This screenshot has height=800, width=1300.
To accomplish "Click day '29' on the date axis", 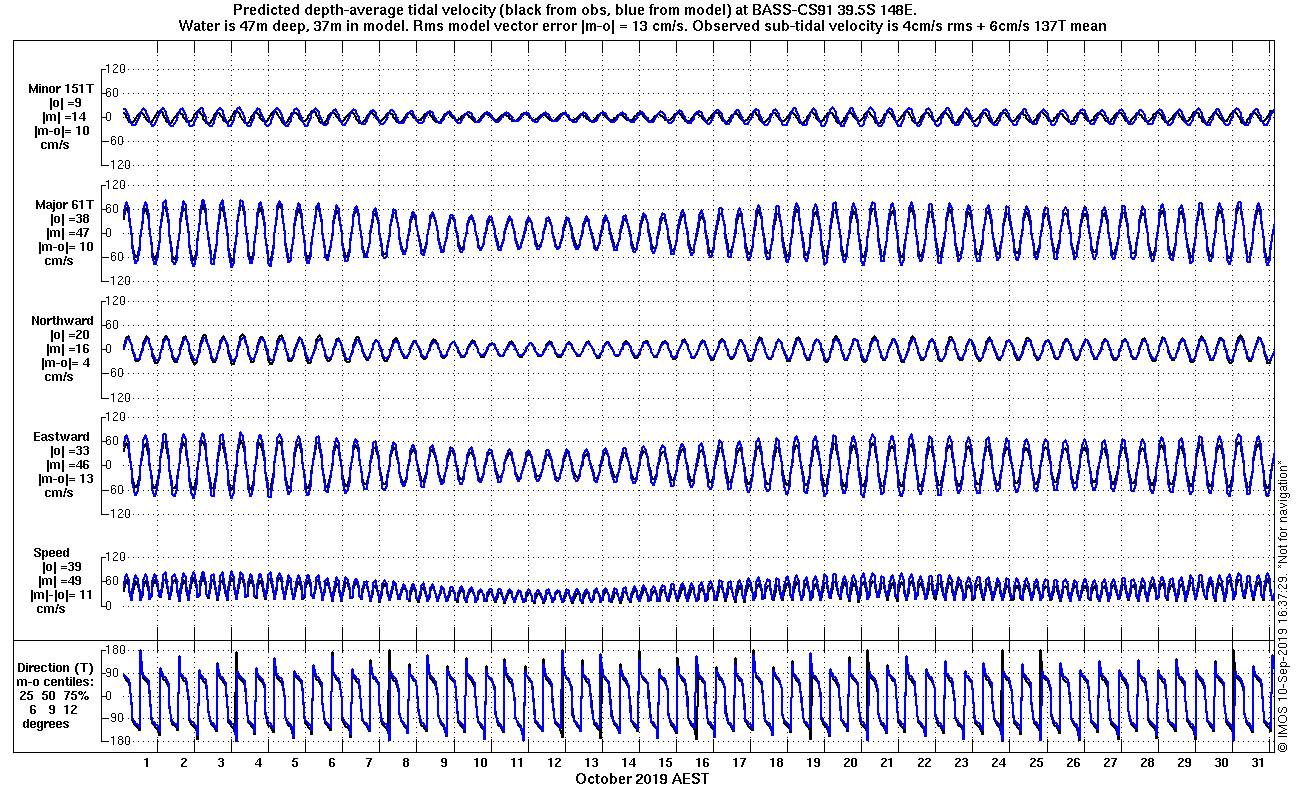I will pos(1184,763).
